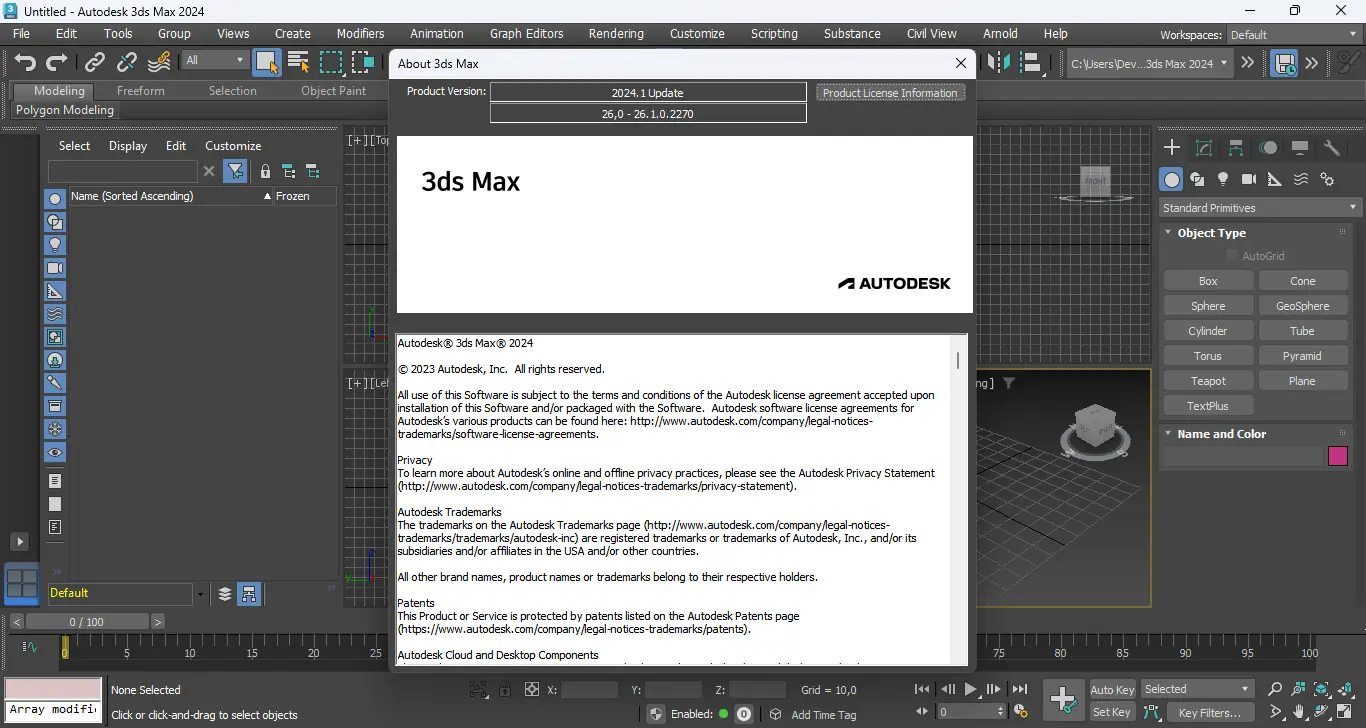This screenshot has width=1366, height=728.
Task: Click Zoom Extents All Selected icon
Action: point(1345,689)
